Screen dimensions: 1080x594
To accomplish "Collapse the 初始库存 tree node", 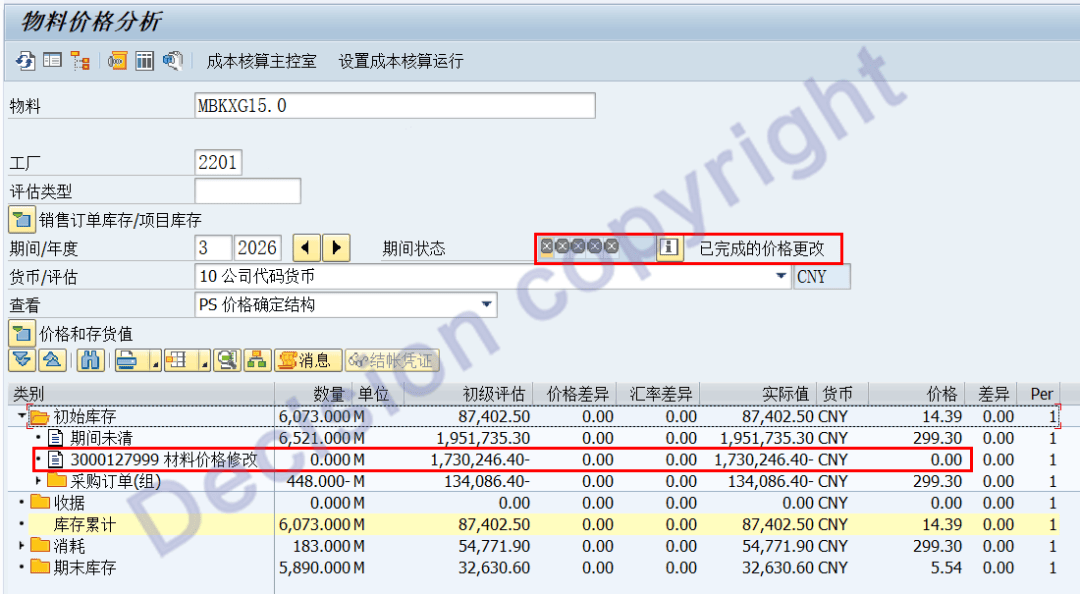I will [21, 416].
